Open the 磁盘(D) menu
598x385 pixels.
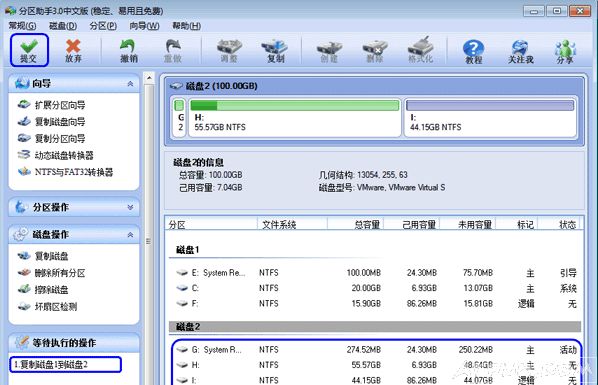63,26
